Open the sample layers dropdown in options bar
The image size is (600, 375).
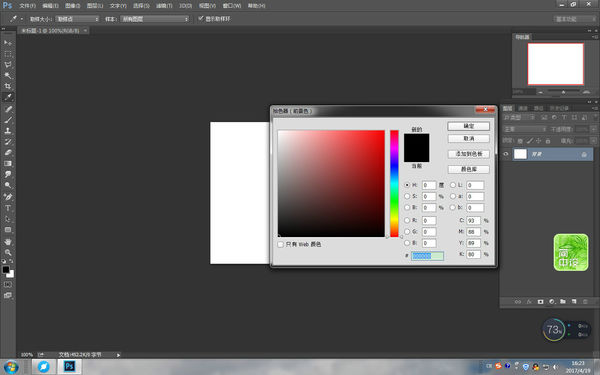coord(155,19)
